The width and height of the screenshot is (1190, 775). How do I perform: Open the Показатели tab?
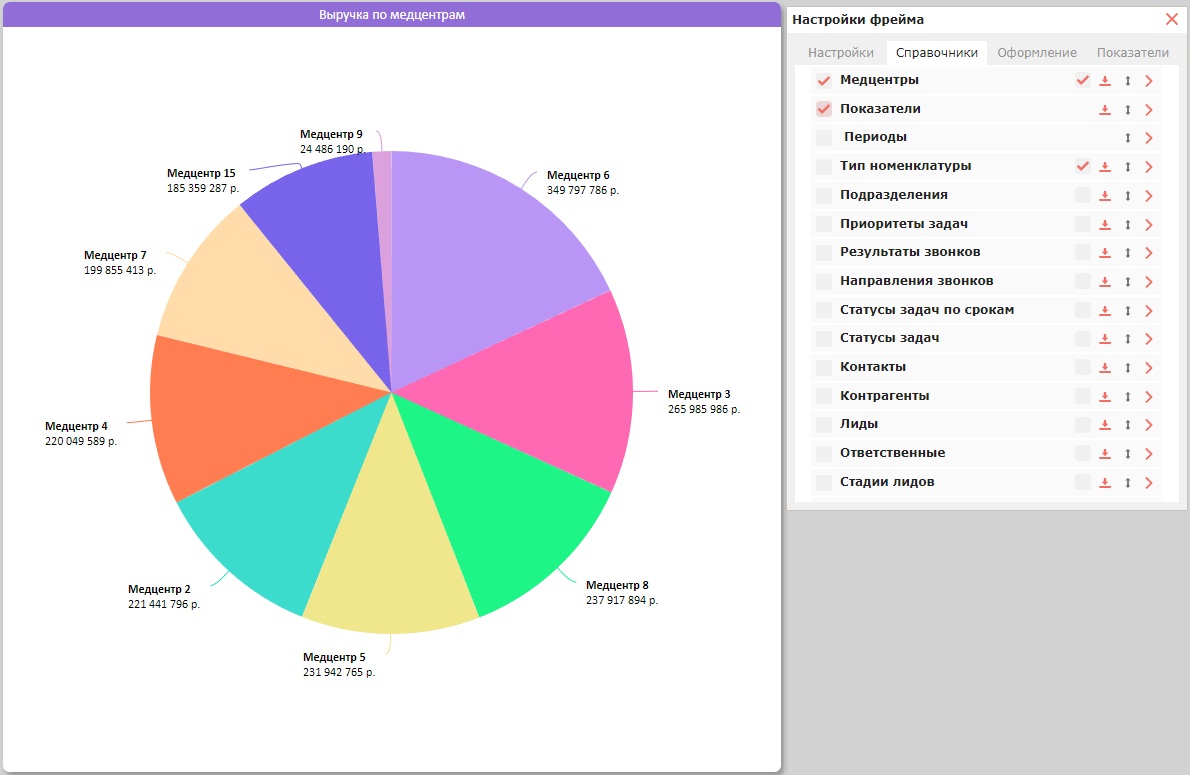(1132, 52)
